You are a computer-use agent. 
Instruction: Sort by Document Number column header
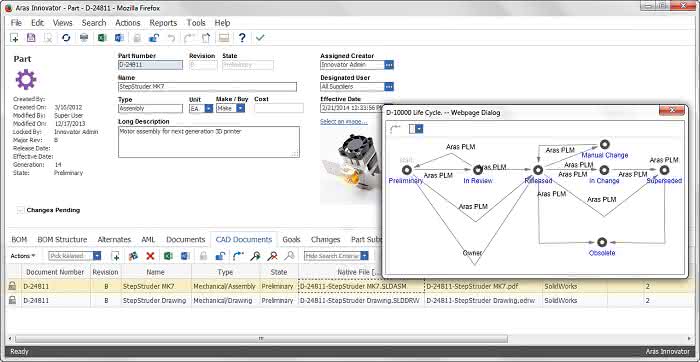(55, 272)
